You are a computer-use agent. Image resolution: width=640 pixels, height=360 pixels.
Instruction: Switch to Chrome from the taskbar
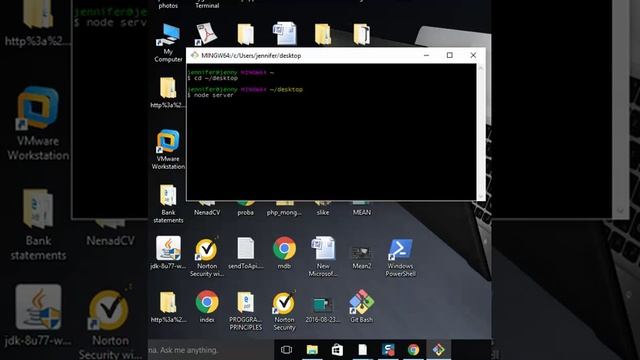[413, 350]
